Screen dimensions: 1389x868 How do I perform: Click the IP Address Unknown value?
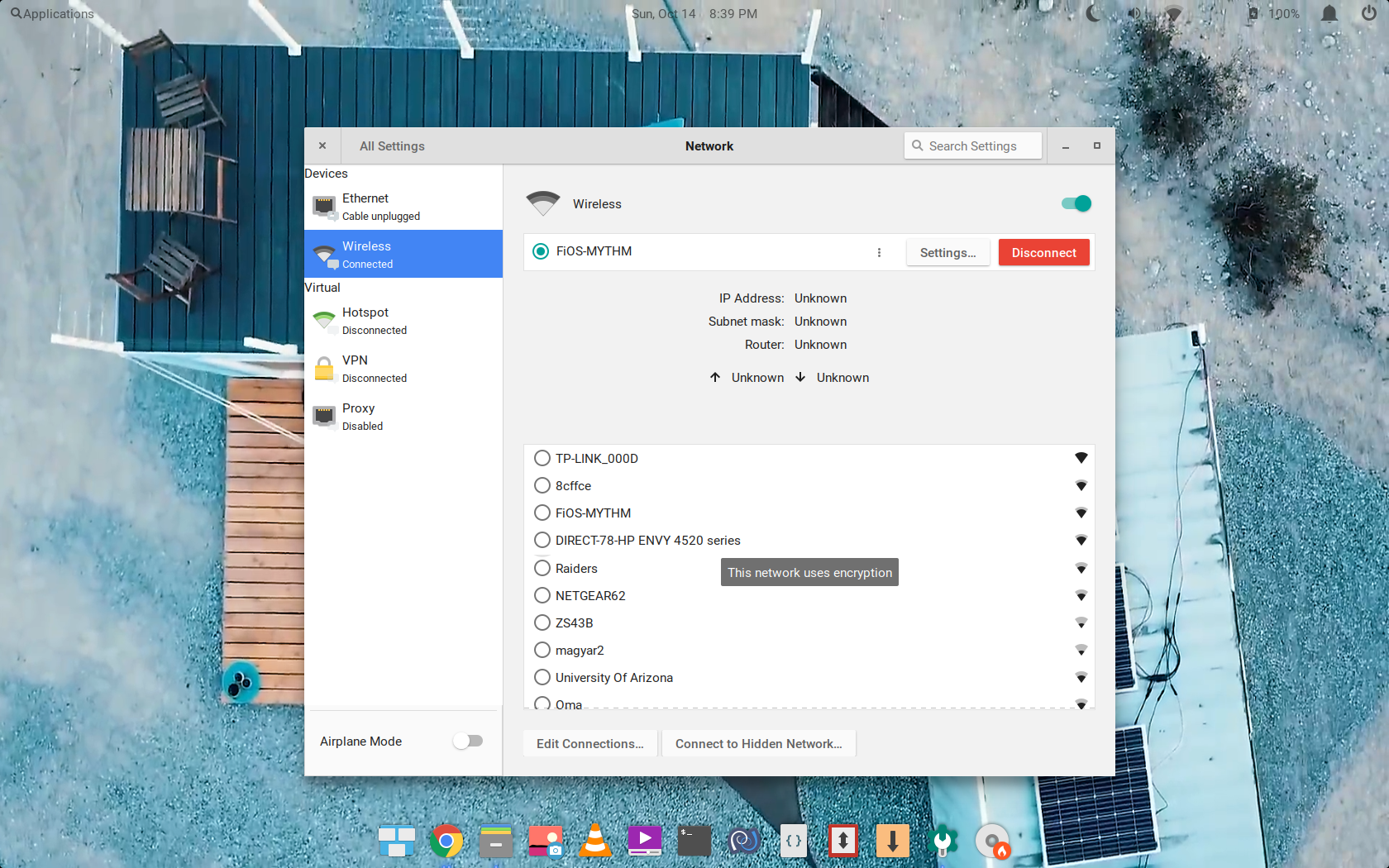(820, 298)
